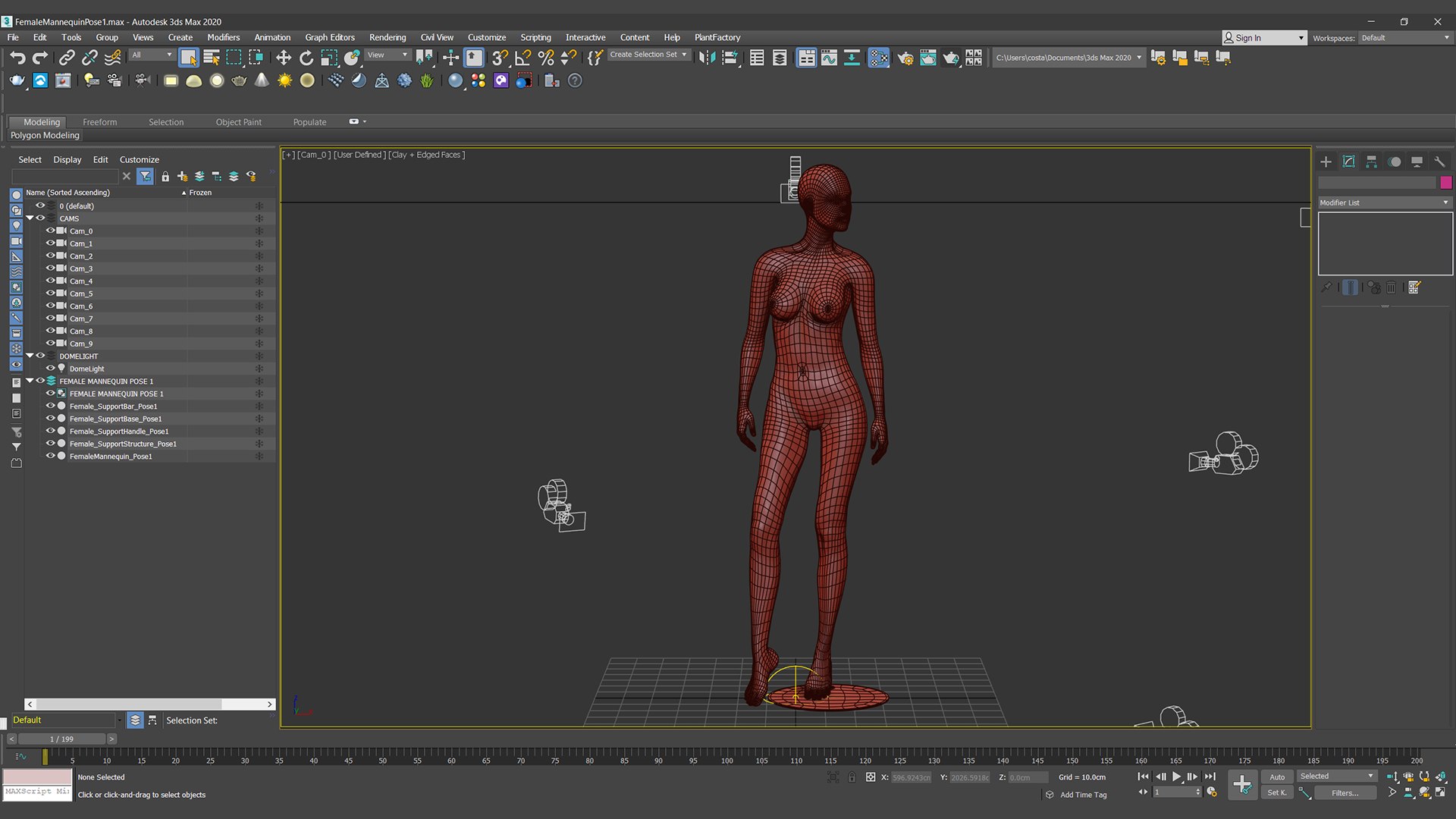Click the Scene Explorer search field
Screen dimensions: 1456x819
click(x=65, y=176)
